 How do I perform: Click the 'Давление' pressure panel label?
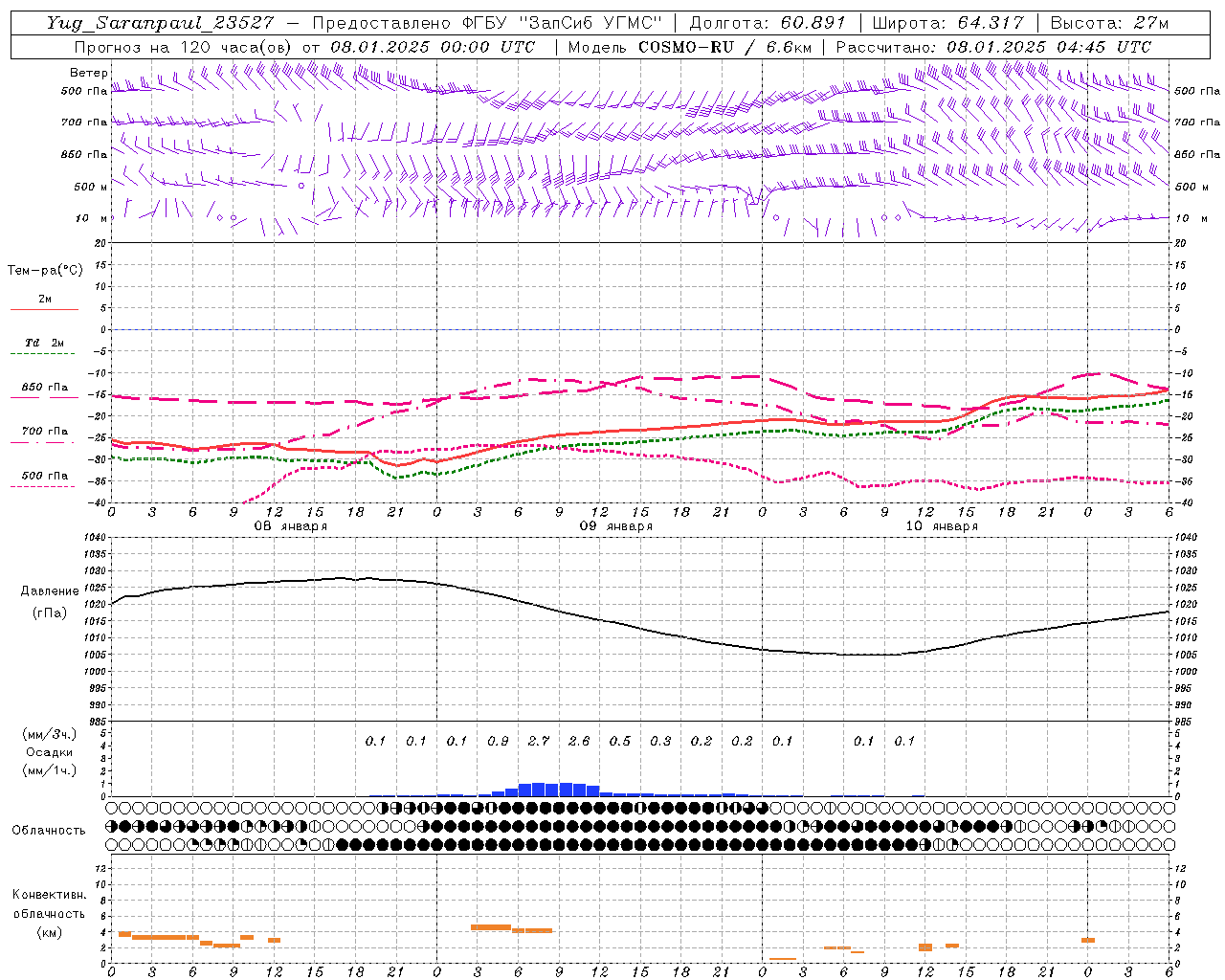(50, 591)
